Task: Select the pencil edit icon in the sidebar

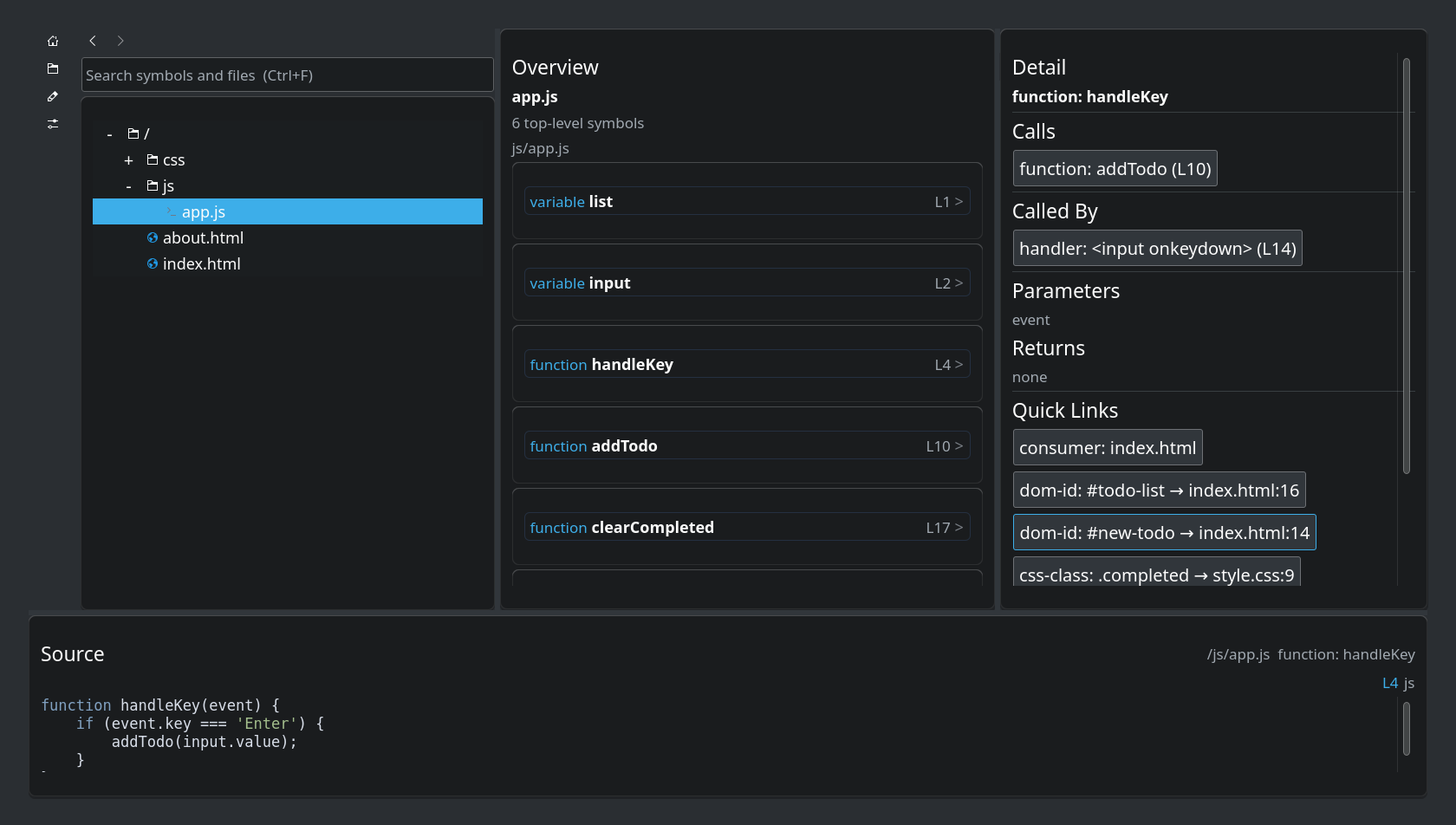Action: 53,96
